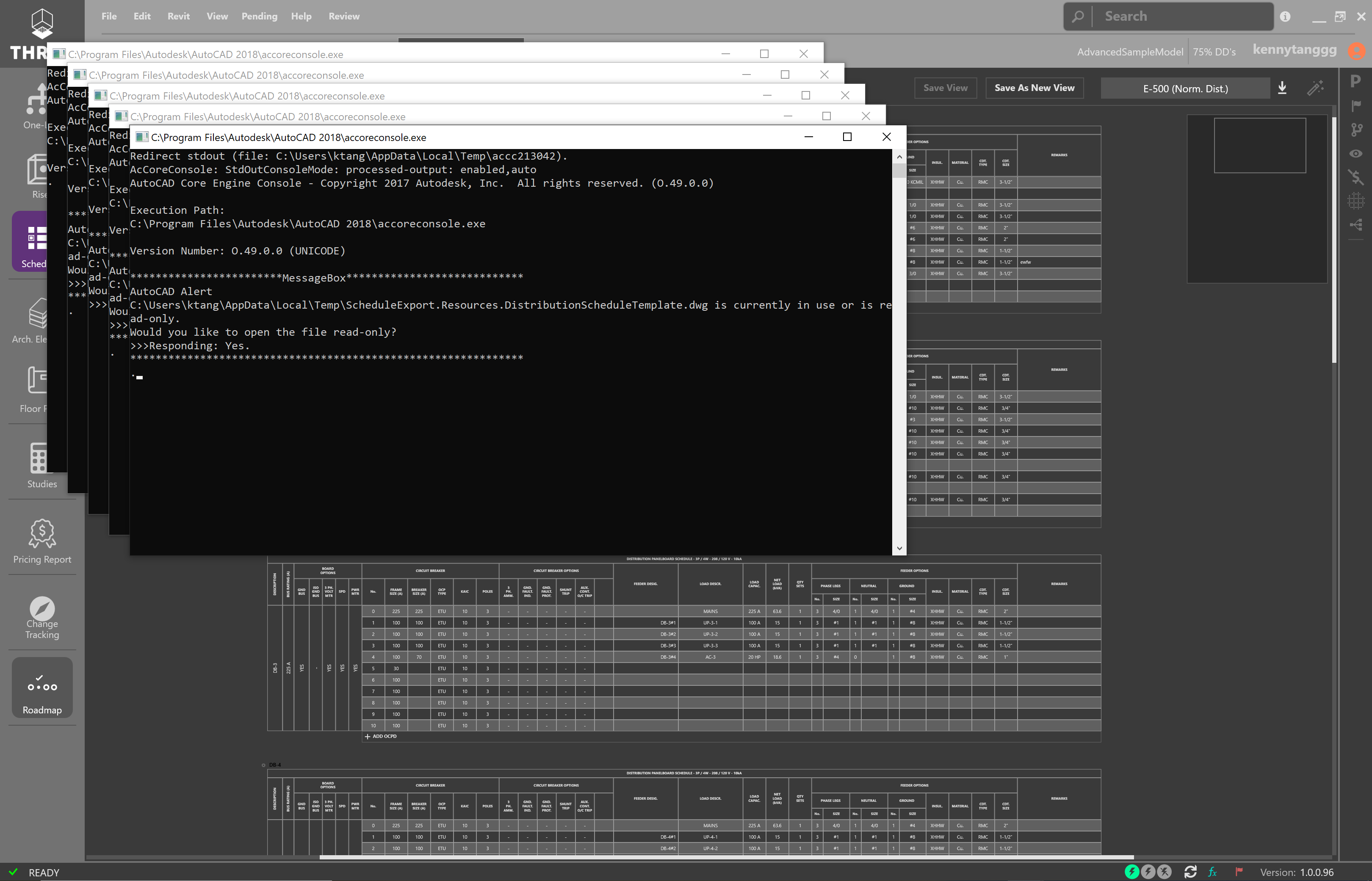
Task: Click the Save As New View button
Action: tap(1034, 88)
